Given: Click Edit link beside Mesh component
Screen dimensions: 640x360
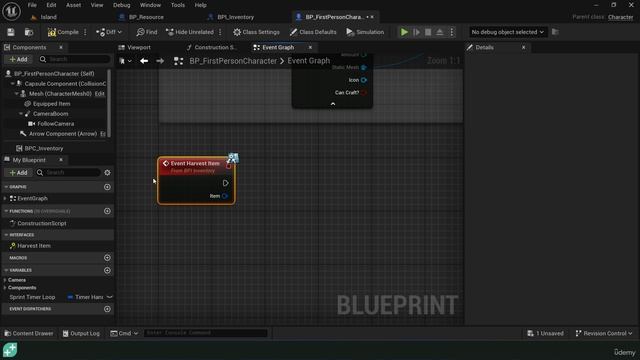Looking at the screenshot, I should tap(100, 93).
